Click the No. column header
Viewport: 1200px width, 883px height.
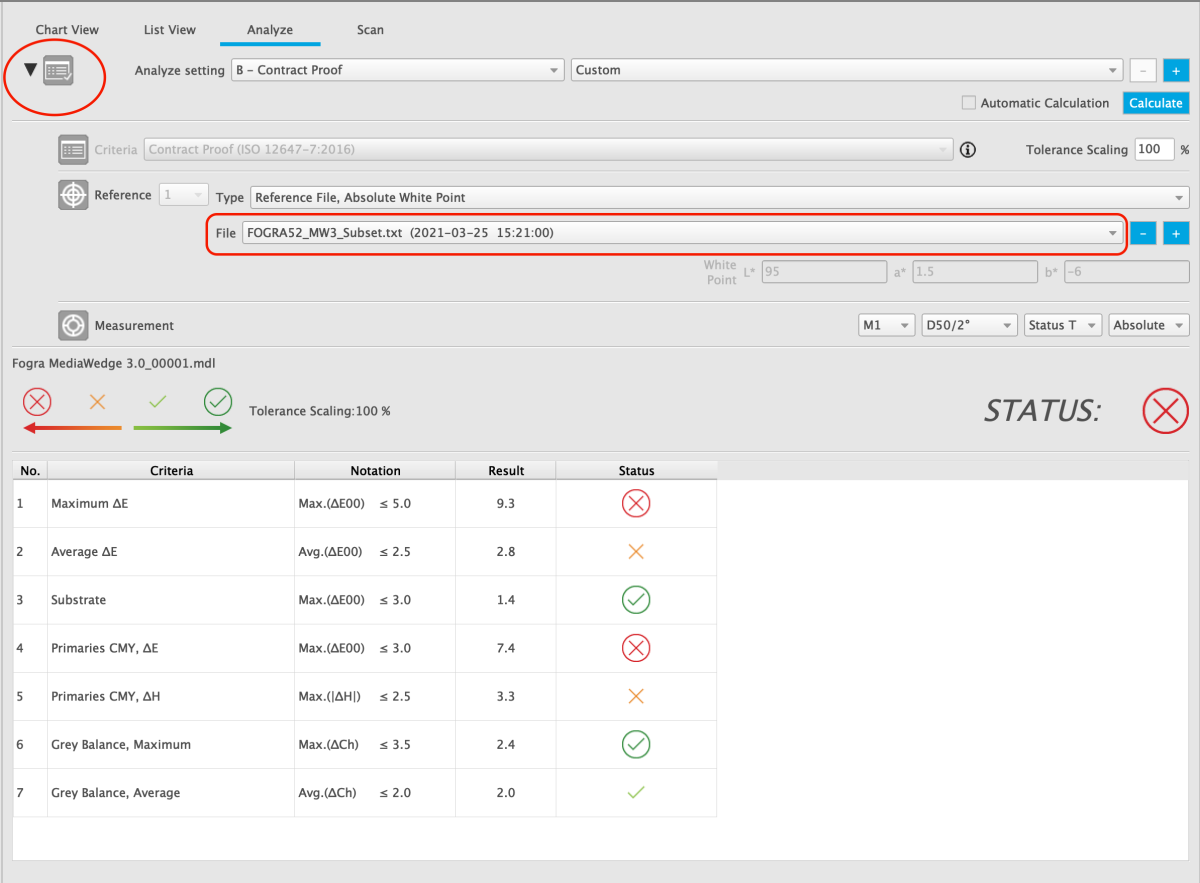[x=30, y=470]
